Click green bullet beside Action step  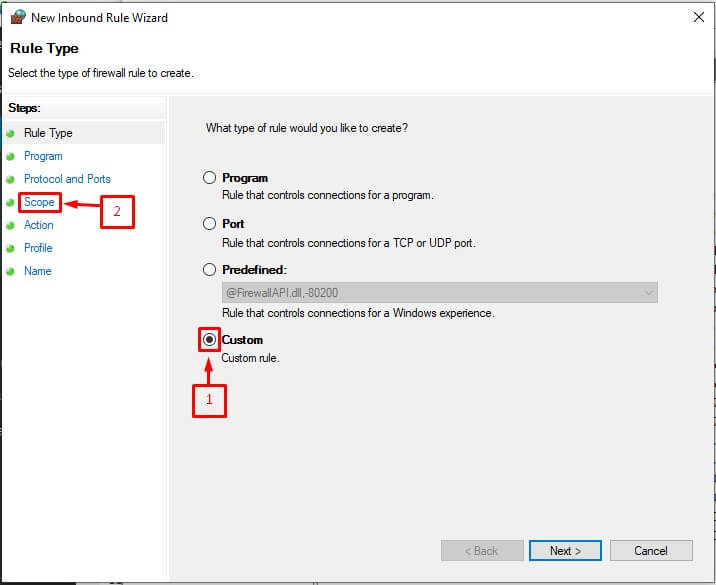coord(11,225)
